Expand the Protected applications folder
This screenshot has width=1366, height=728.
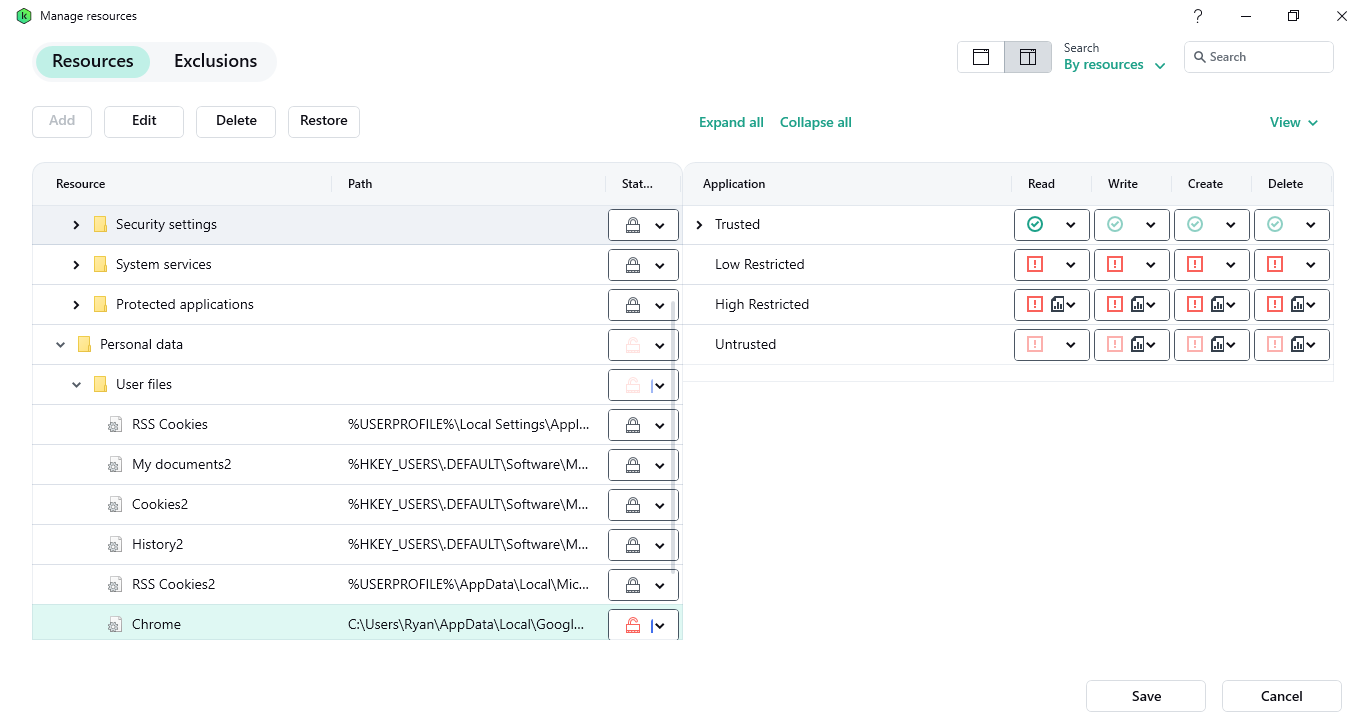tap(77, 305)
